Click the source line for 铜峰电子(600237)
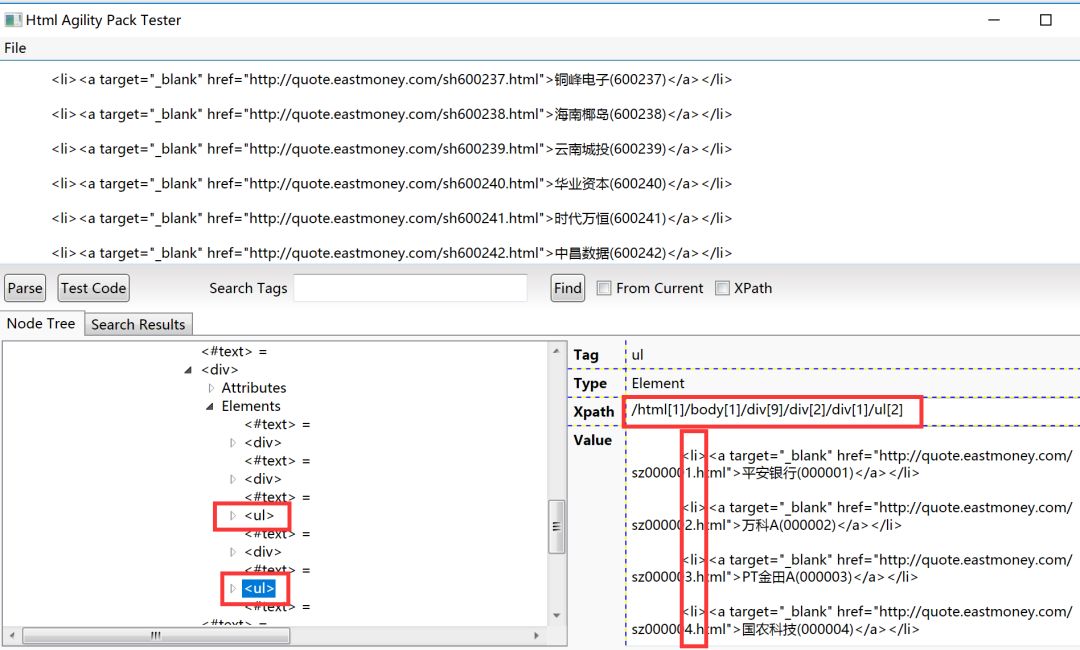The image size is (1080, 650). tap(391, 80)
